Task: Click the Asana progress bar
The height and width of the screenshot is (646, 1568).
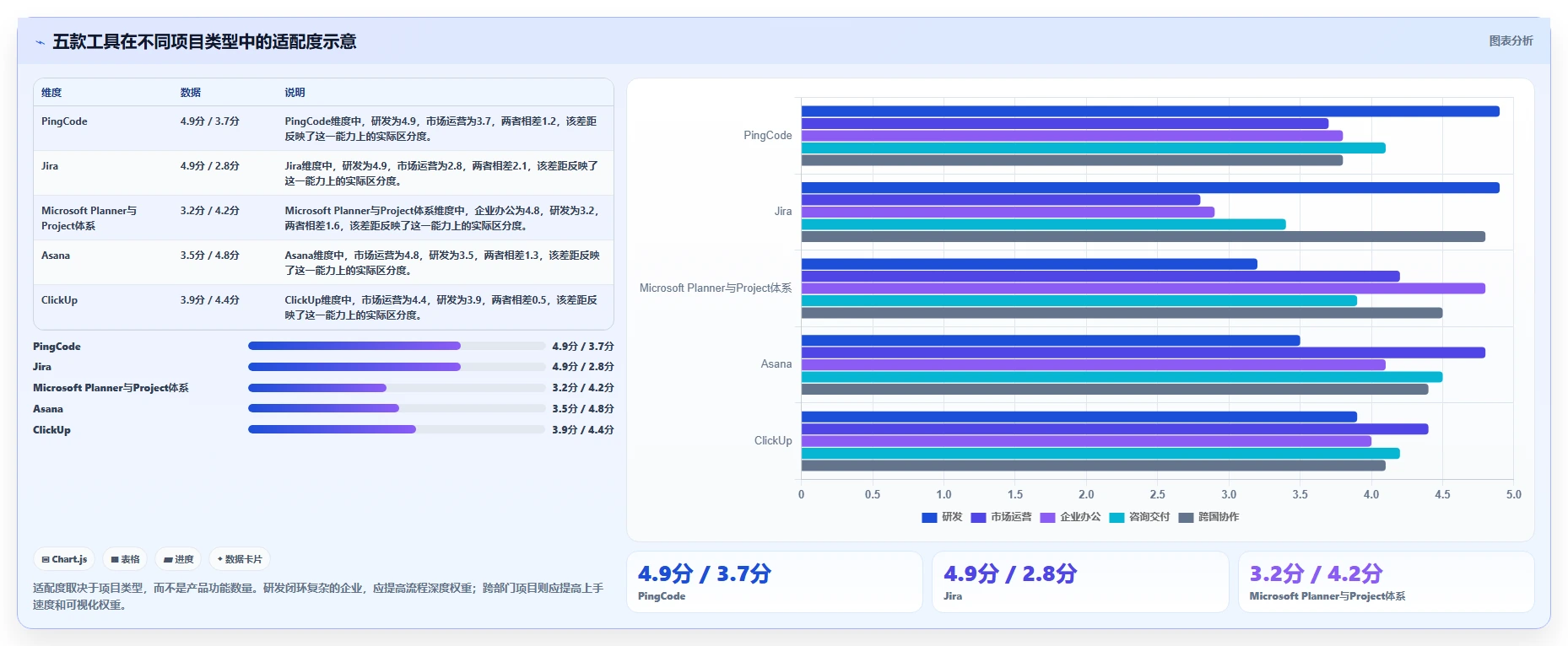Action: pyautogui.click(x=397, y=408)
